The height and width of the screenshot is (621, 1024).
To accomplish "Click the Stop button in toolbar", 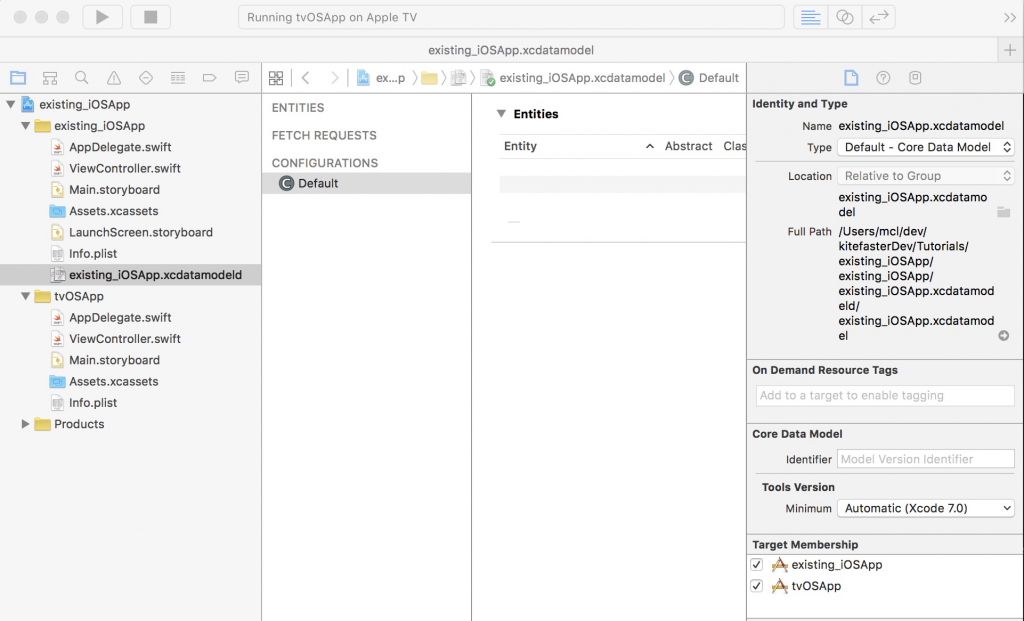I will click(151, 17).
